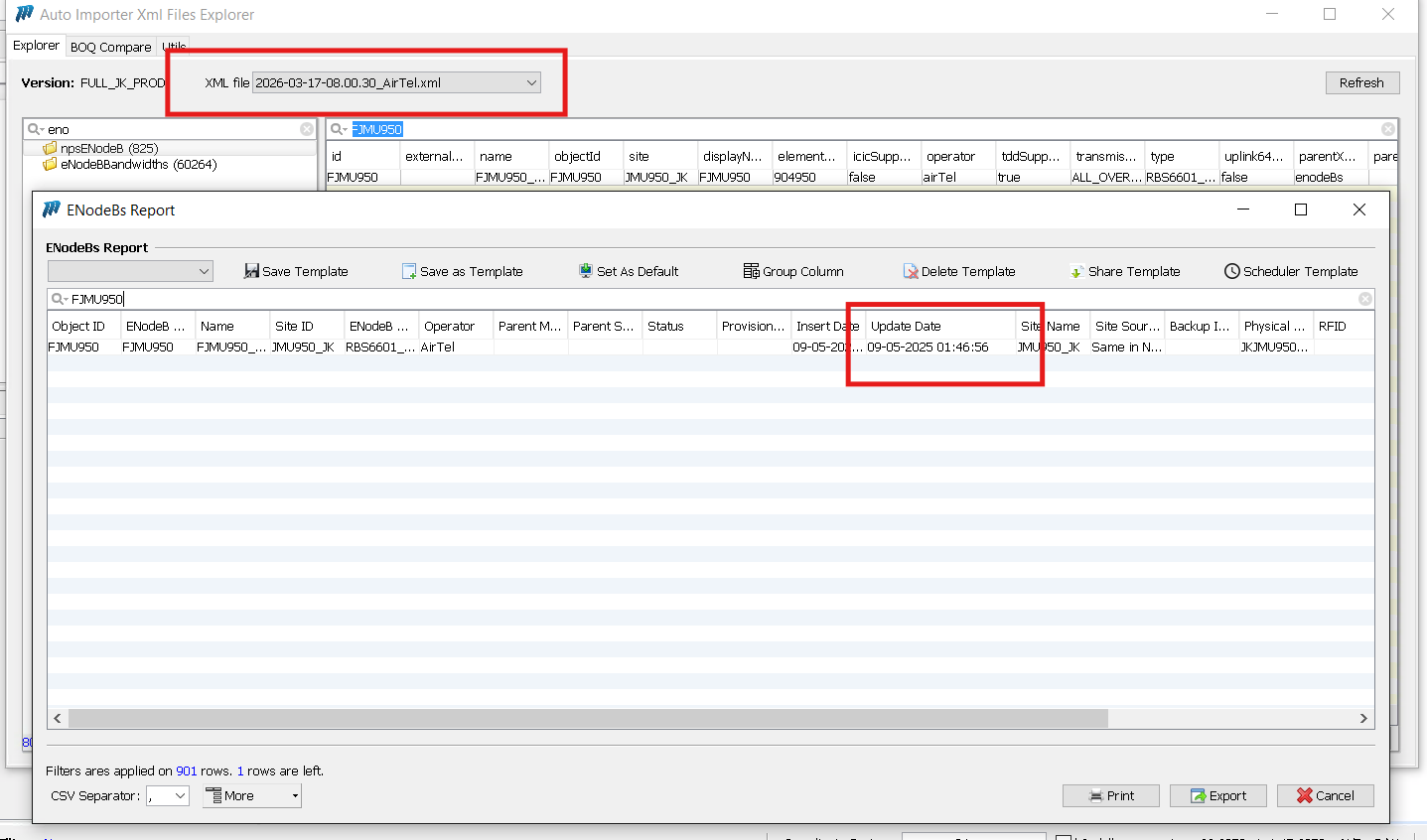This screenshot has width=1427, height=840.
Task: Click the Refresh button
Action: click(x=1361, y=83)
